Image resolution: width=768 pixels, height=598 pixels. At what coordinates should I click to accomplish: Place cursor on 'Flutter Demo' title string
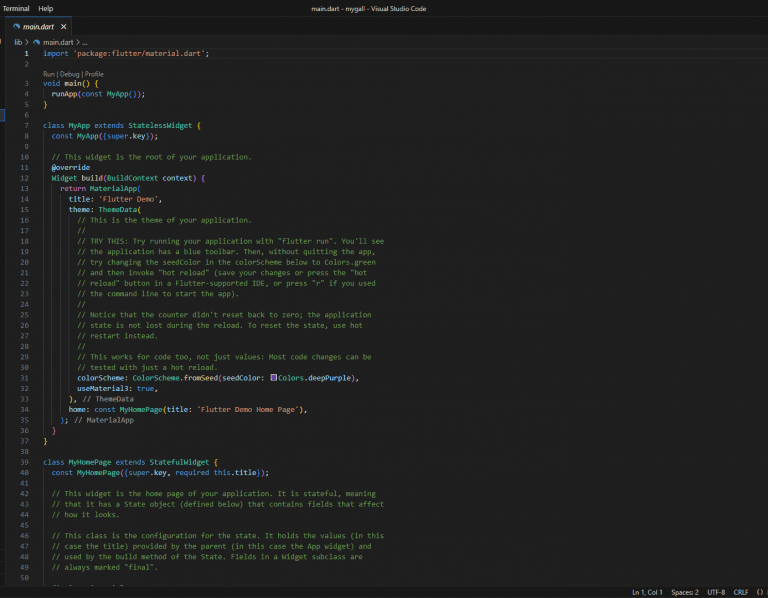(x=130, y=199)
